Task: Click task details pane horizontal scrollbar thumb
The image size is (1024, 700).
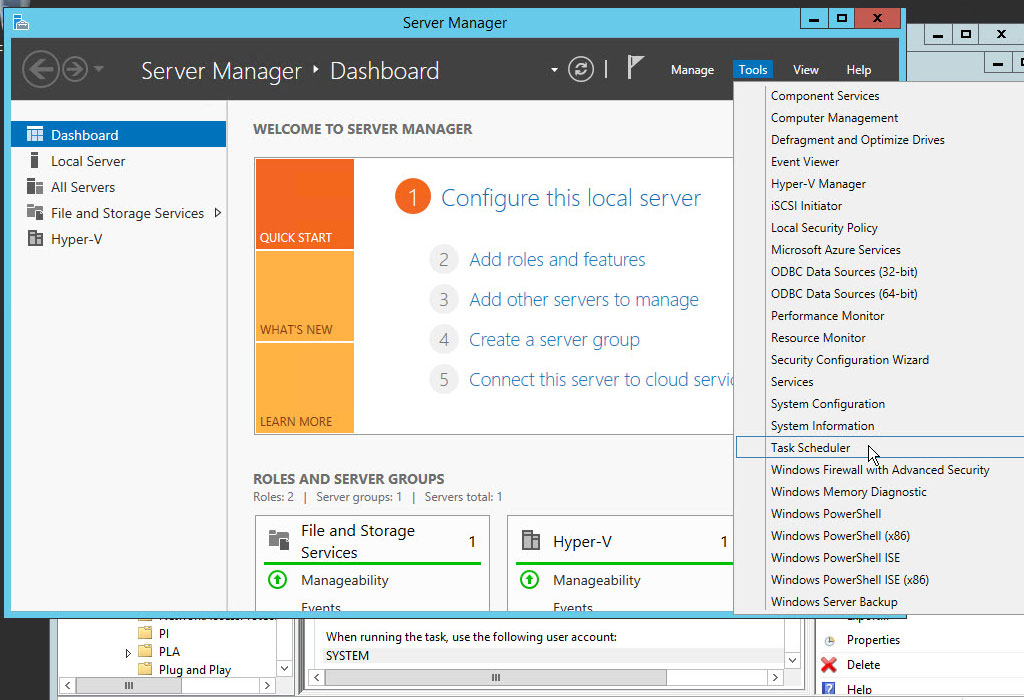Action: click(x=496, y=678)
